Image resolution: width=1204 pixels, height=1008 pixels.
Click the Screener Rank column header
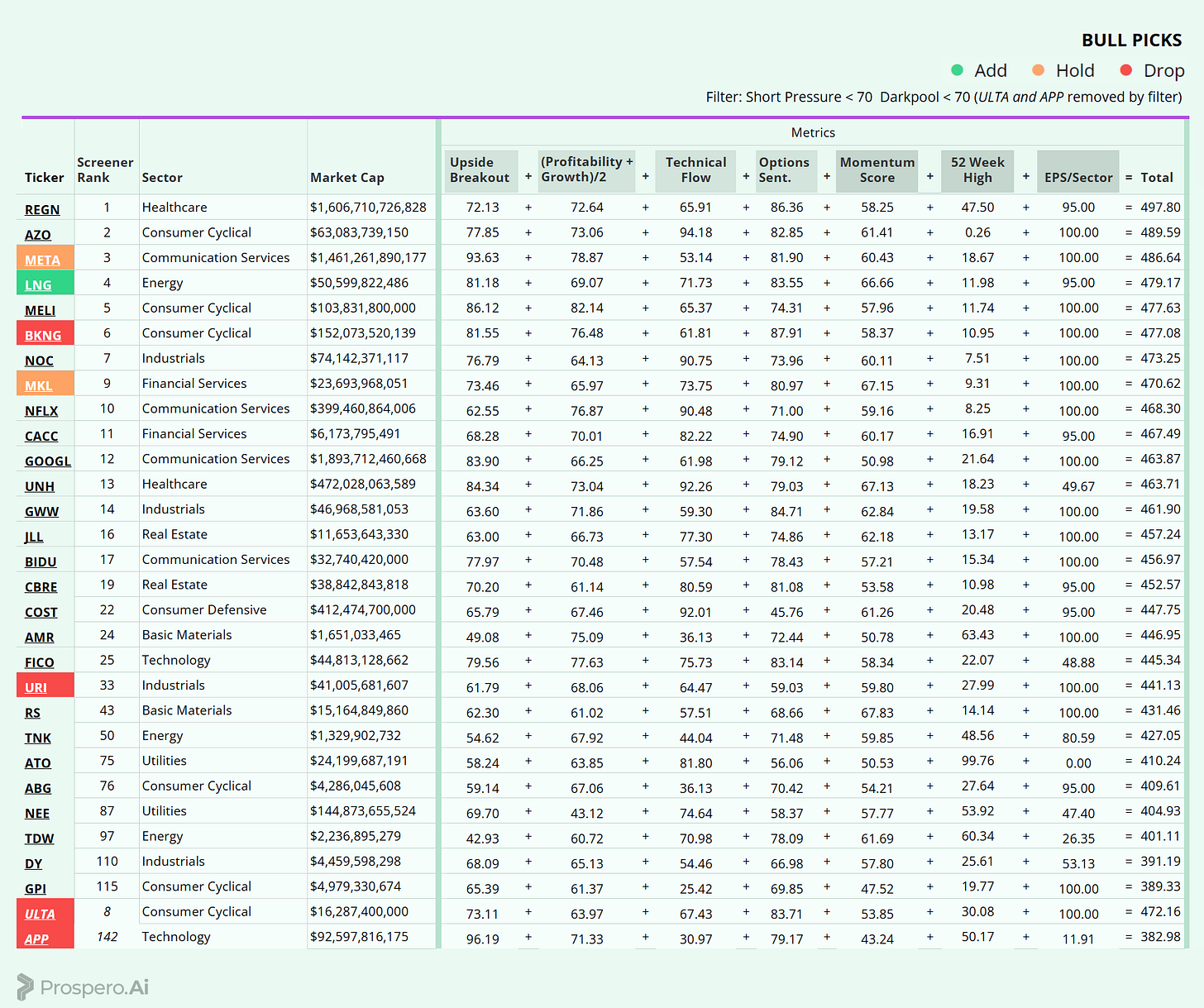coord(105,170)
